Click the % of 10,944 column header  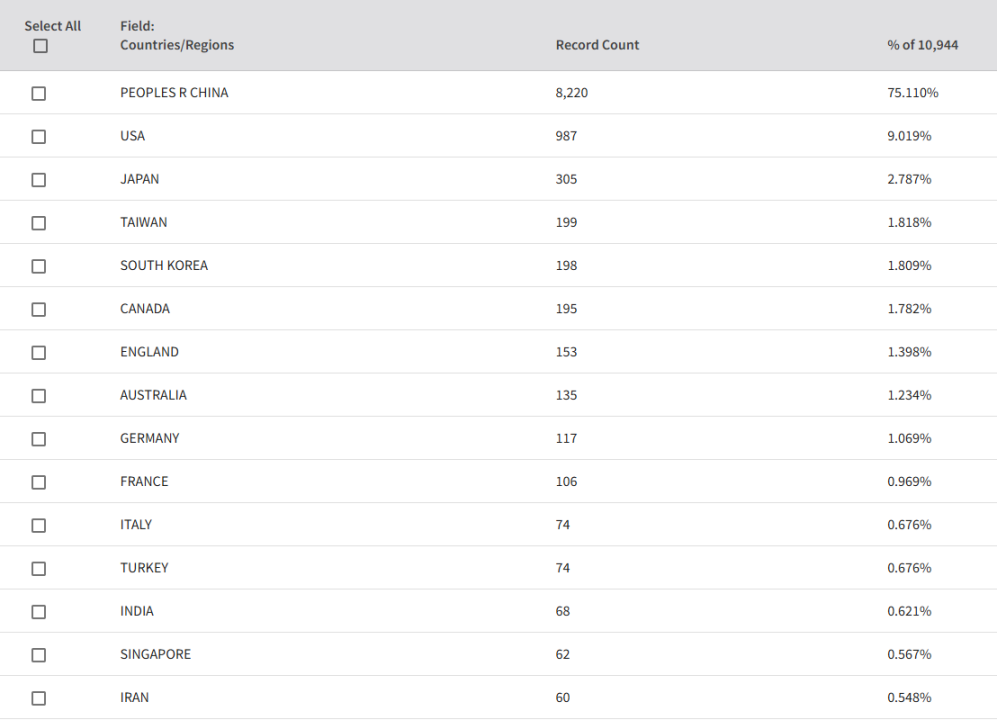[923, 45]
